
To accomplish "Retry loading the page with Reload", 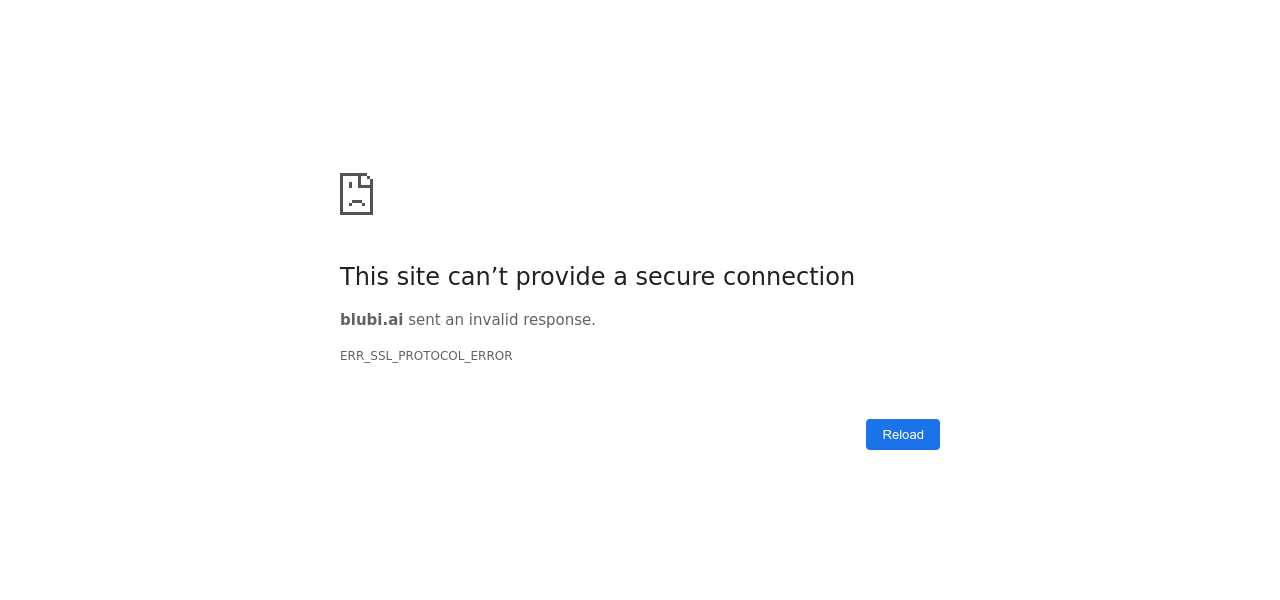I will point(902,435).
